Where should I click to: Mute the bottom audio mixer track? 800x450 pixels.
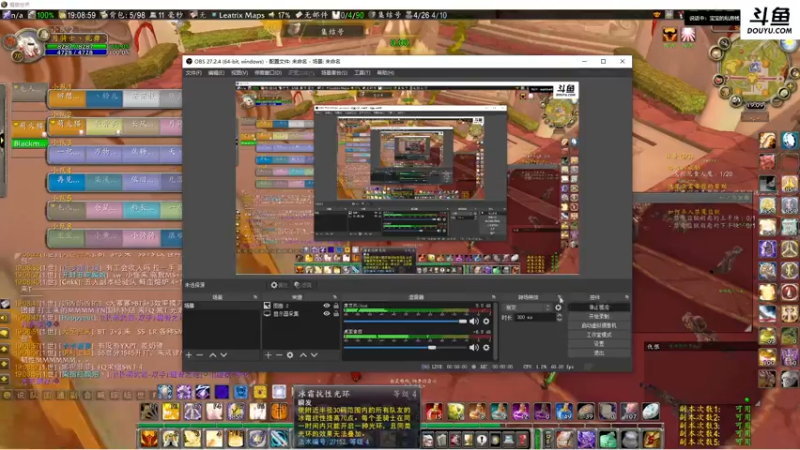coord(474,347)
